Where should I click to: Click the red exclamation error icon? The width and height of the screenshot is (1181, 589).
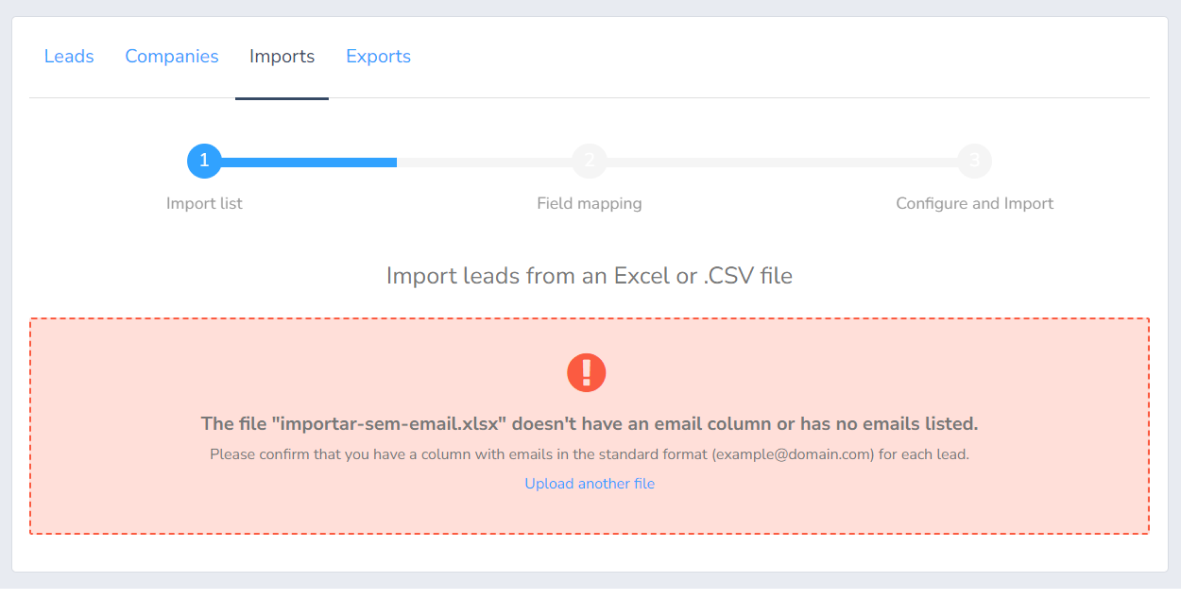click(x=588, y=372)
